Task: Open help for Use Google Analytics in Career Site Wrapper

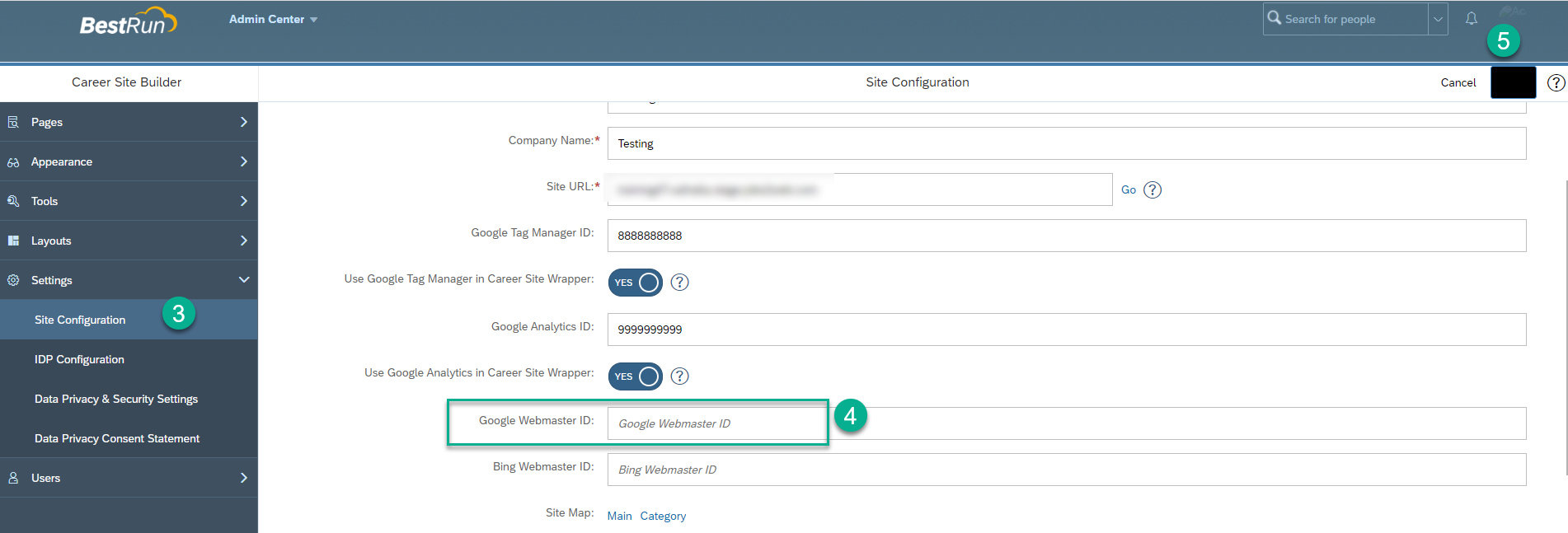Action: coord(679,376)
